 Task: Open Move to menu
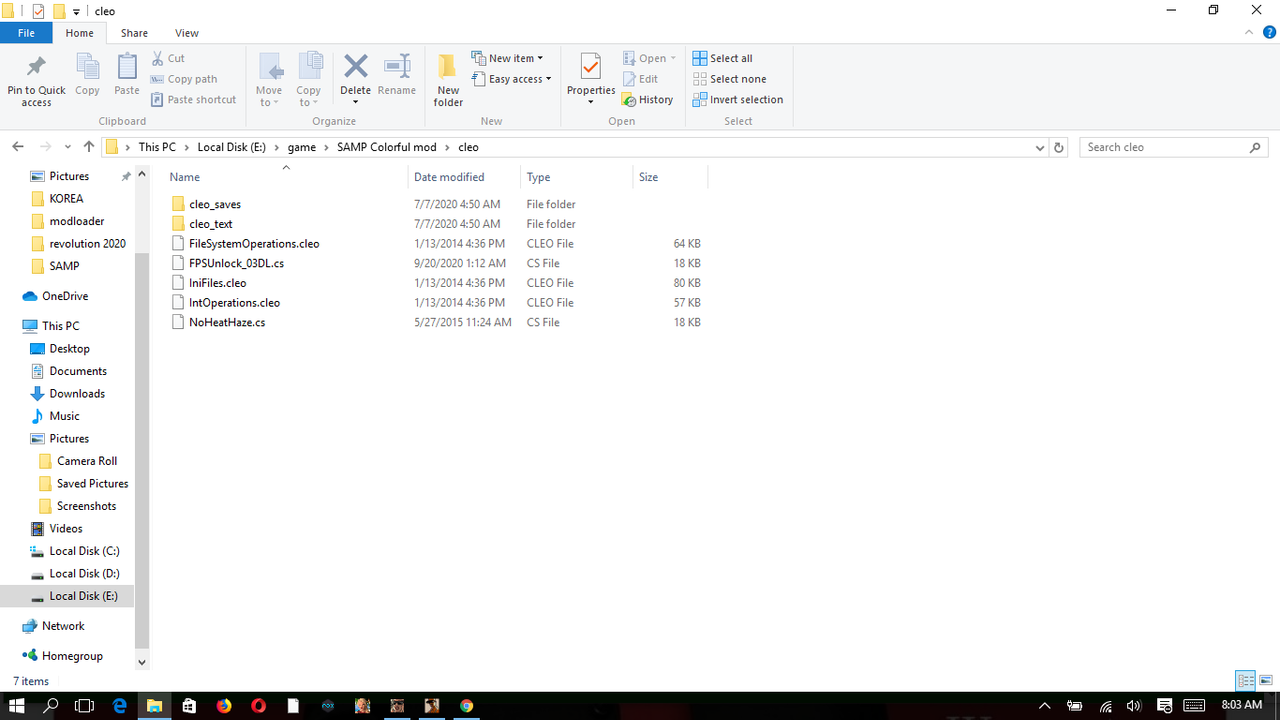pyautogui.click(x=269, y=81)
